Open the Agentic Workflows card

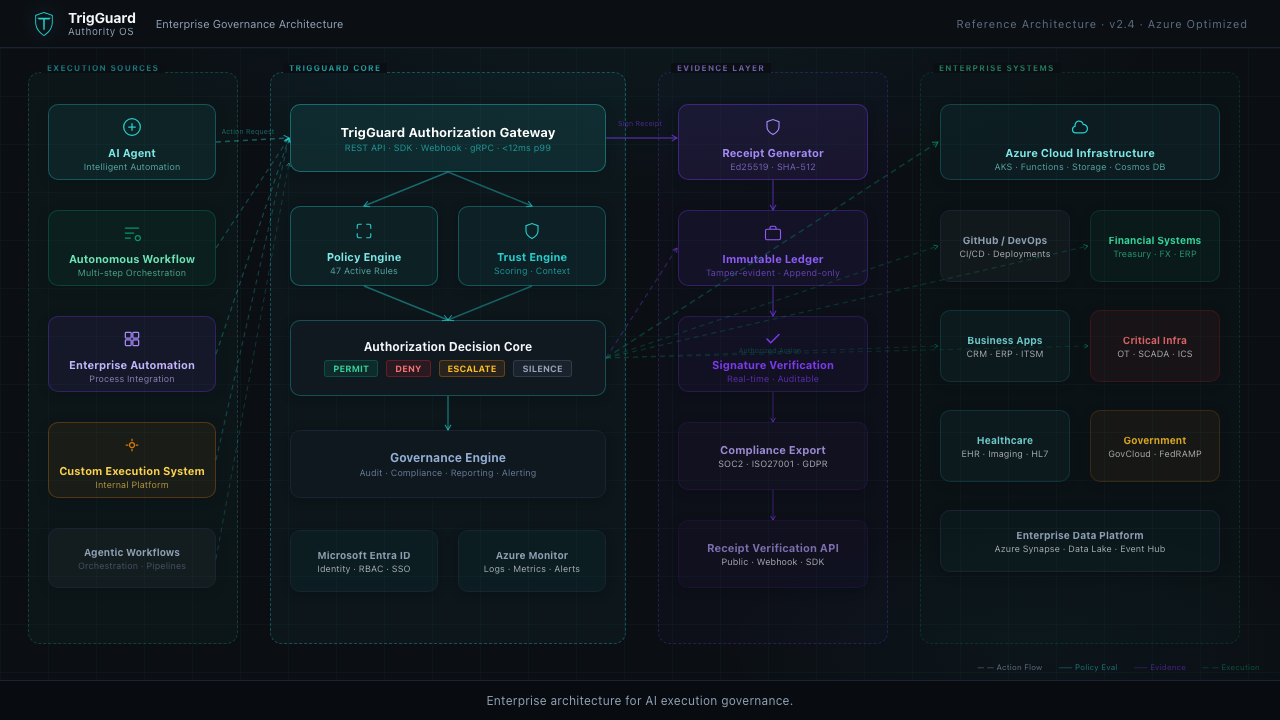click(x=132, y=558)
